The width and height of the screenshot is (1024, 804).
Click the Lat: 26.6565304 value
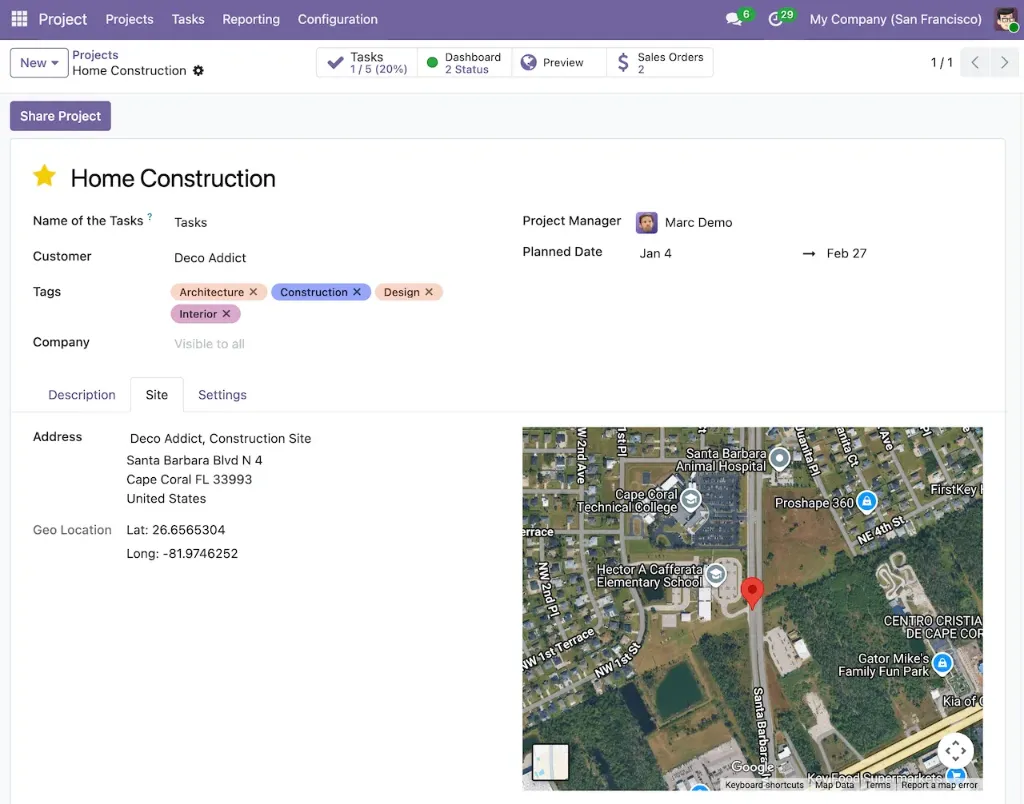(x=176, y=530)
